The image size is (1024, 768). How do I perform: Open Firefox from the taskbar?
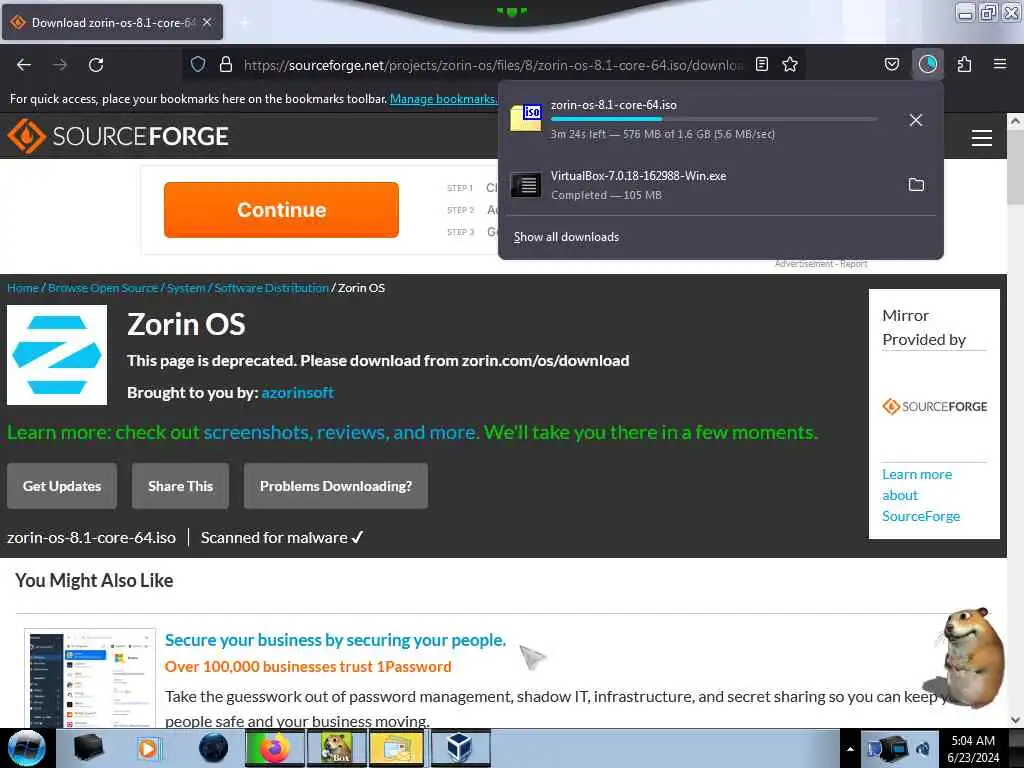point(275,748)
